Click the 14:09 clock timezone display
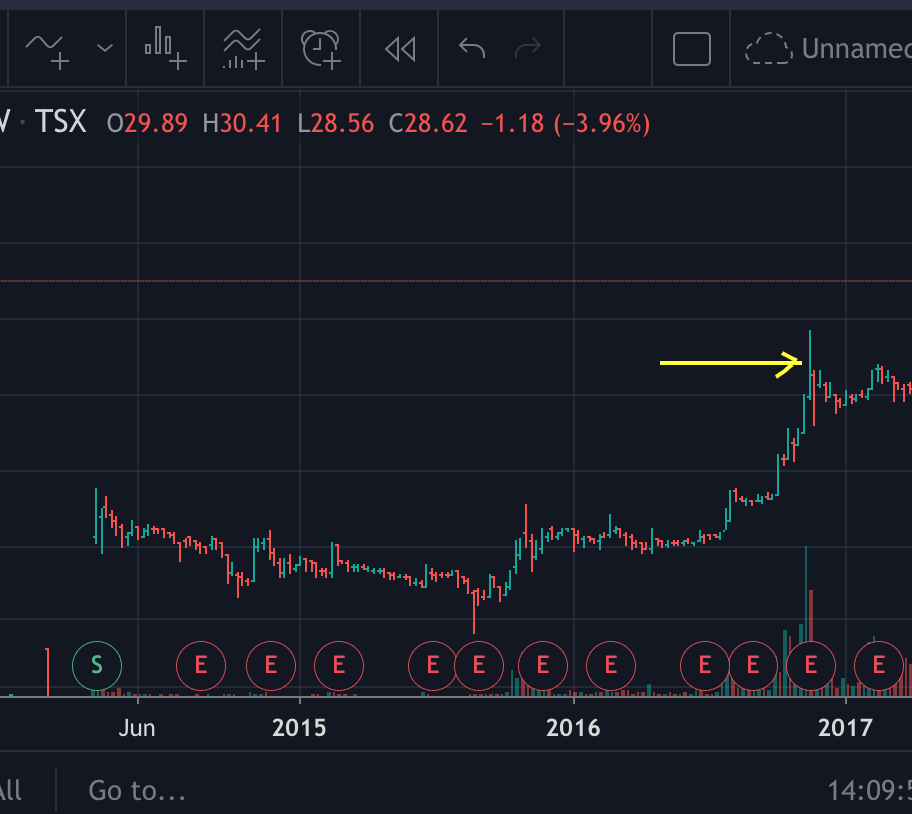912x814 pixels. coord(870,791)
